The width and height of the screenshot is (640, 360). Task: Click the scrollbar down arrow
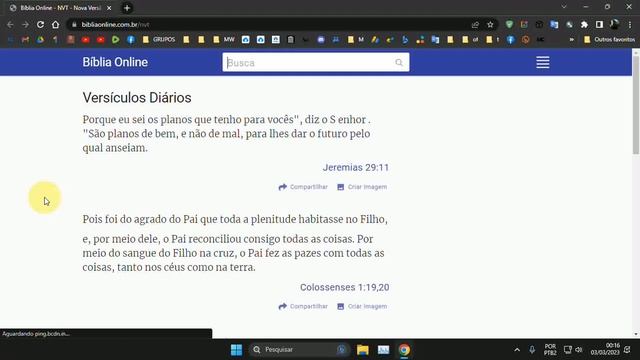(x=636, y=334)
